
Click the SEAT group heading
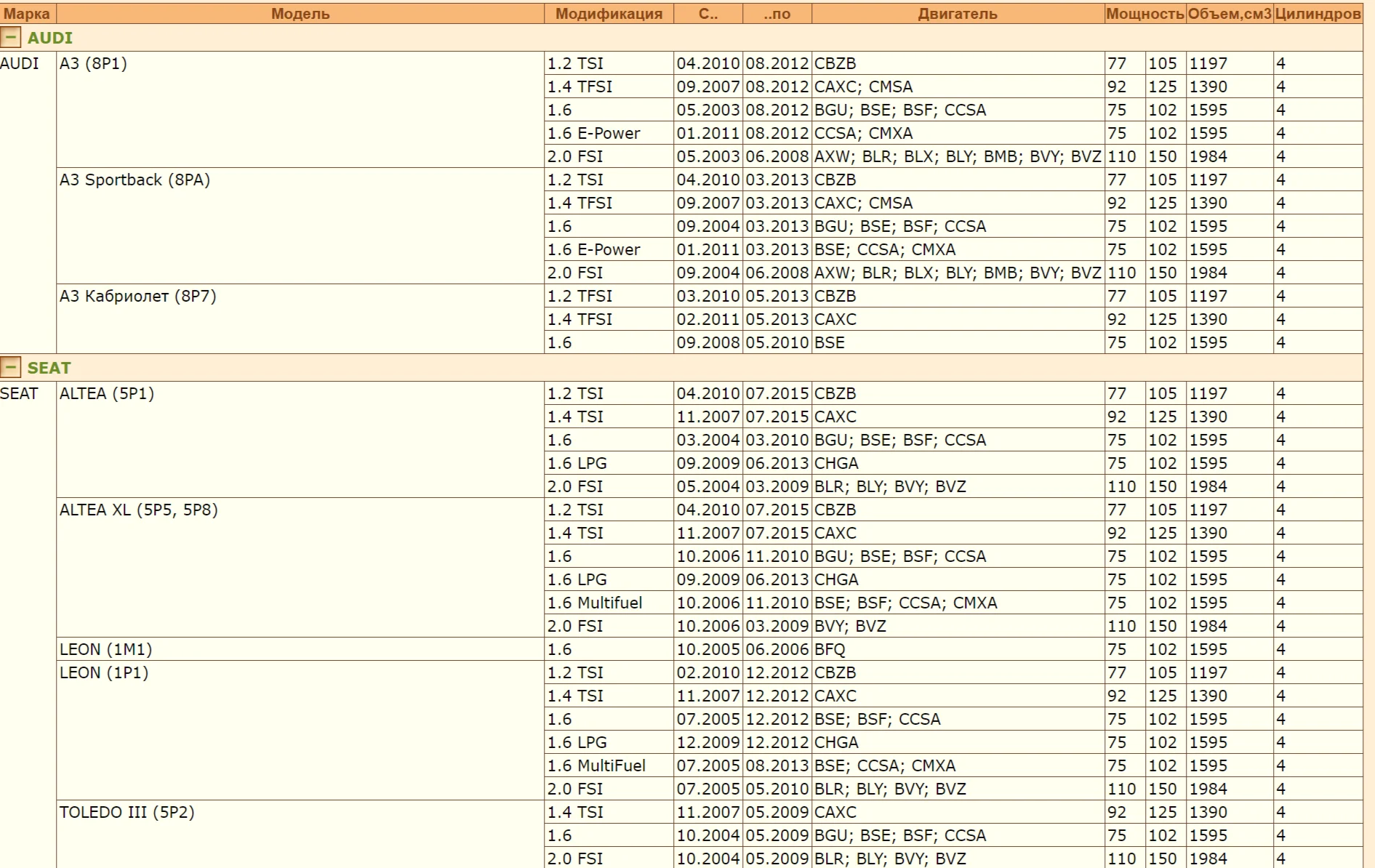[x=49, y=368]
